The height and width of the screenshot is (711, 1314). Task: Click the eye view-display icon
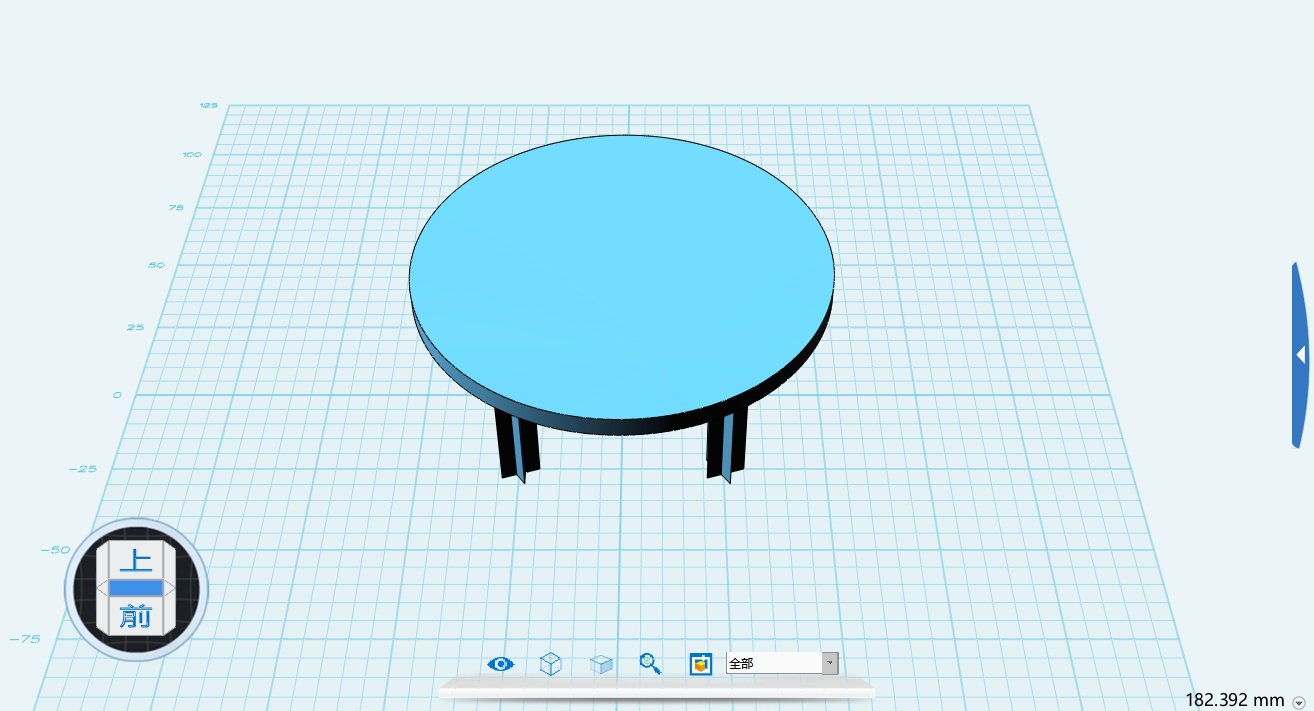500,664
